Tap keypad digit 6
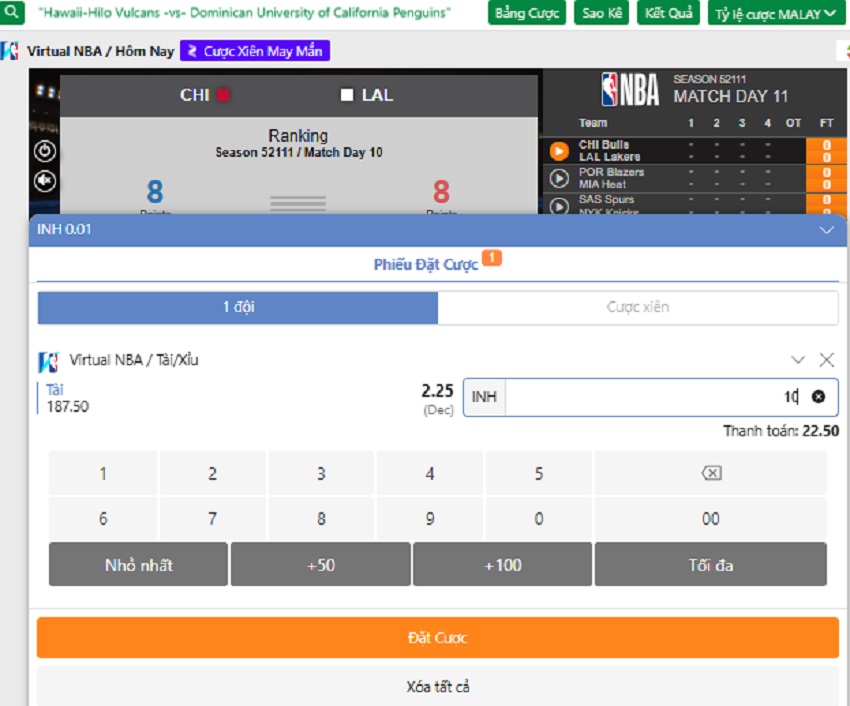The image size is (850, 706). tap(103, 519)
